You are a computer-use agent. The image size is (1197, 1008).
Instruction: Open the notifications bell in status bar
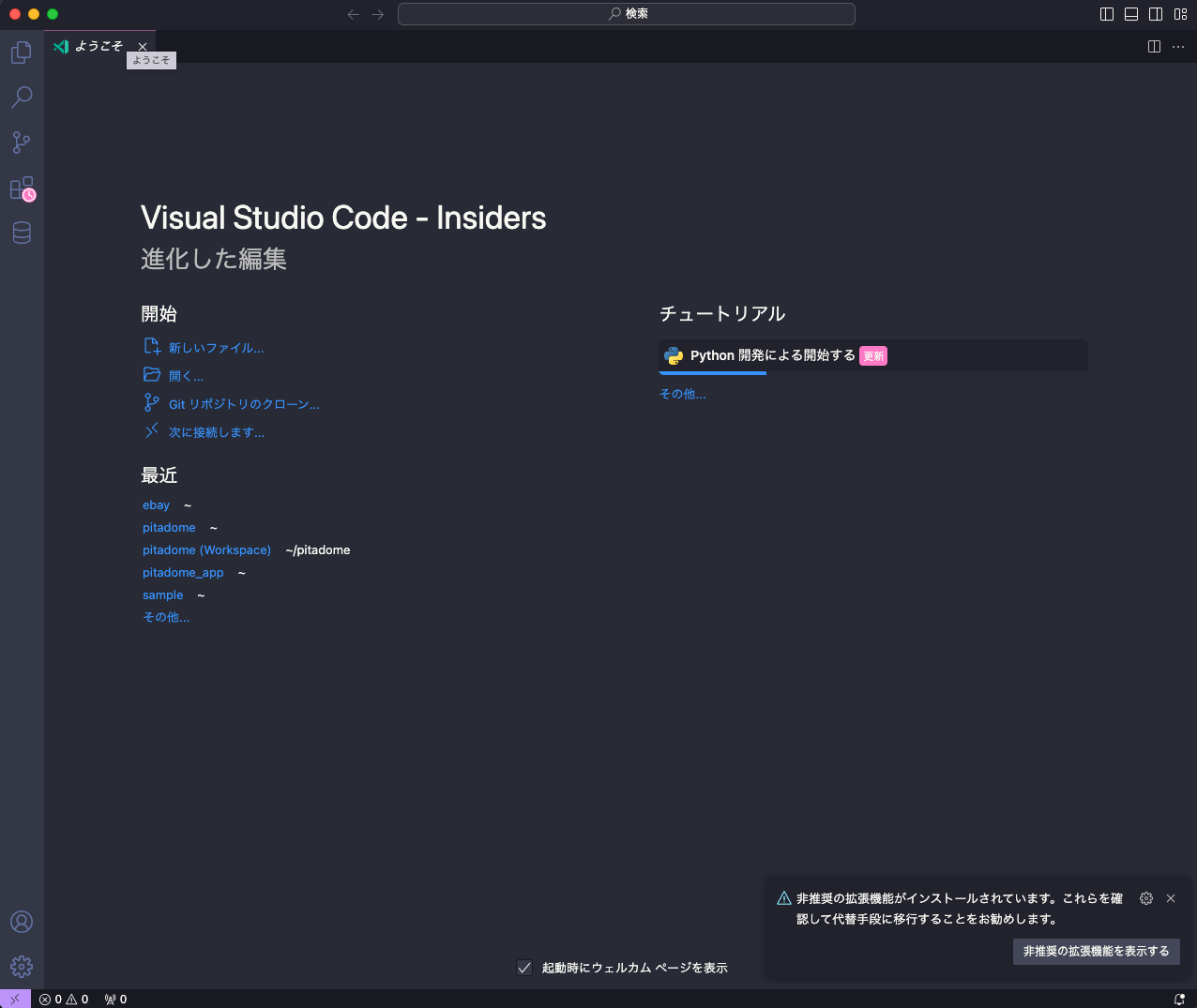tap(1179, 1000)
